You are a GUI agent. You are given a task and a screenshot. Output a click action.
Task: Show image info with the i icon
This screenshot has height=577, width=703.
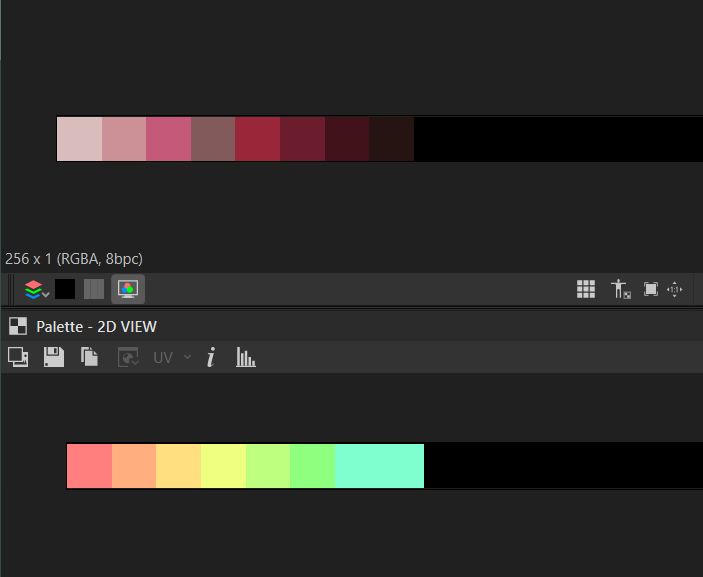click(x=211, y=357)
